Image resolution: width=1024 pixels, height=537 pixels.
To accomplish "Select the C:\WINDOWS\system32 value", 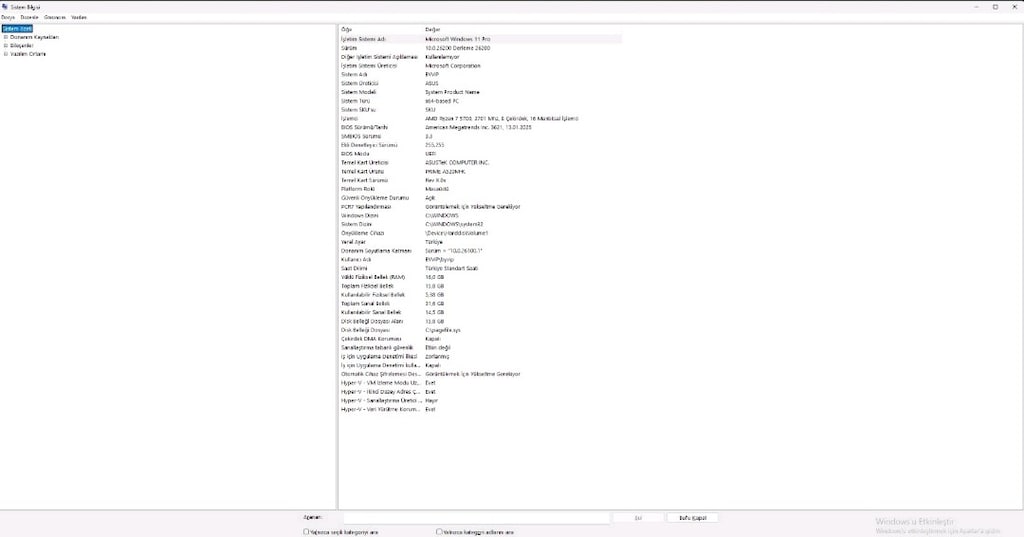I will pos(455,225).
